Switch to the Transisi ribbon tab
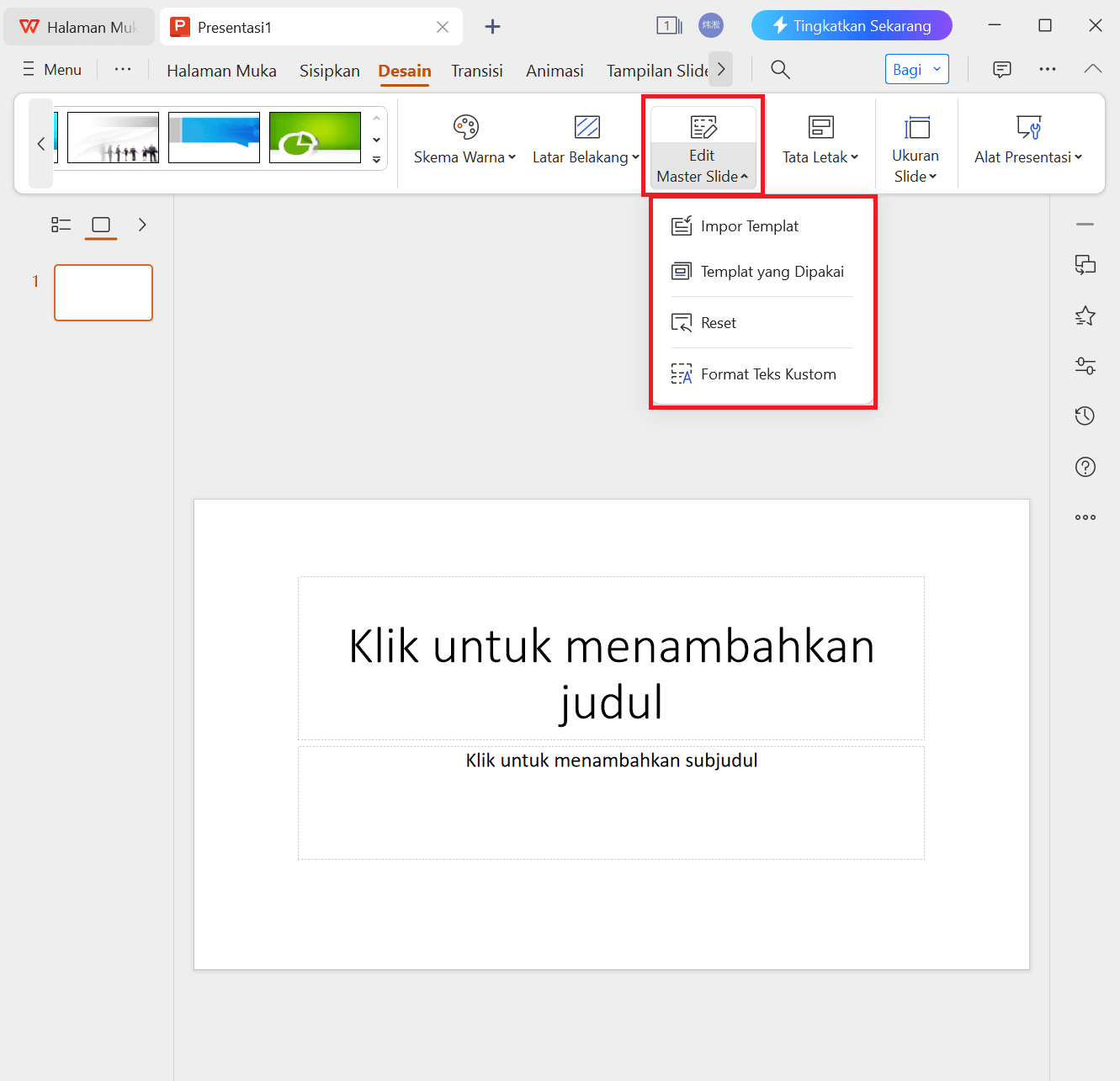The width and height of the screenshot is (1120, 1081). [x=476, y=71]
